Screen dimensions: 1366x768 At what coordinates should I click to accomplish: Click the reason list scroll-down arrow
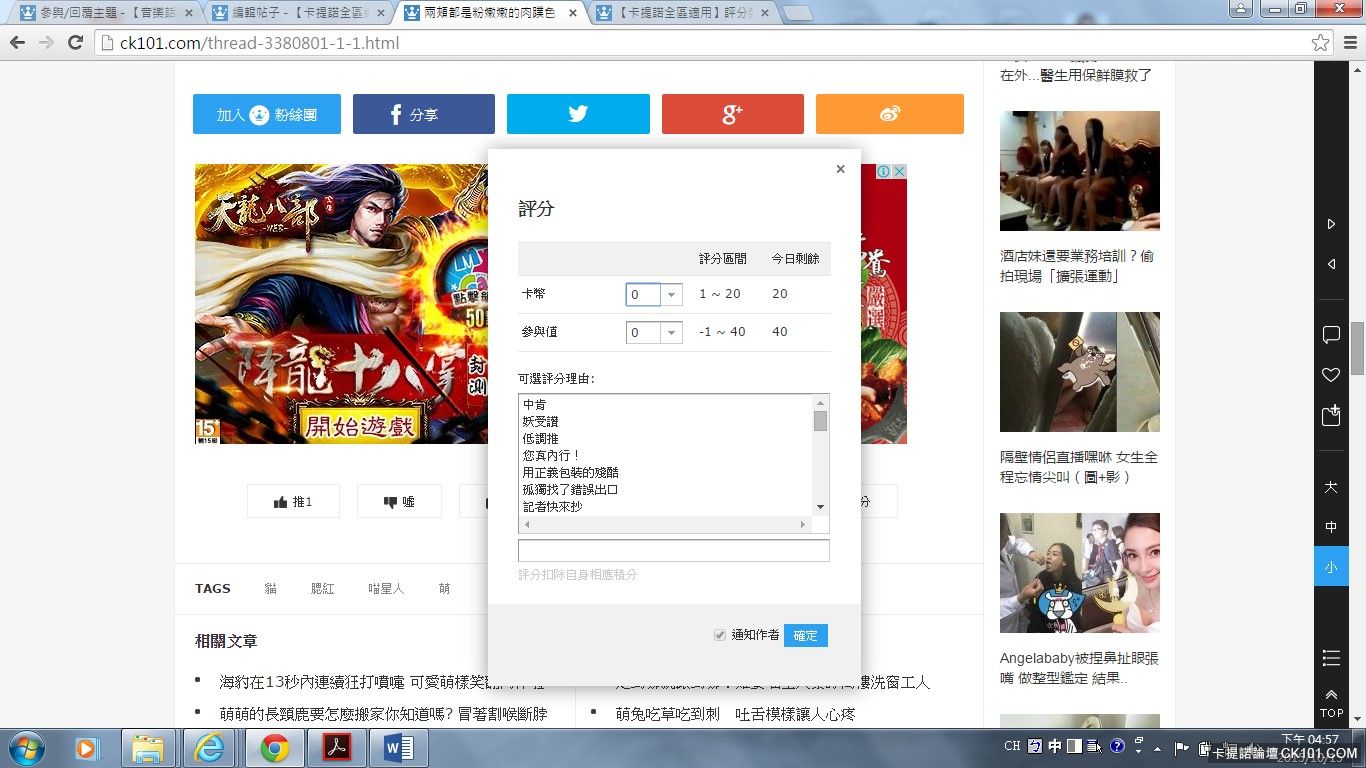[x=820, y=507]
